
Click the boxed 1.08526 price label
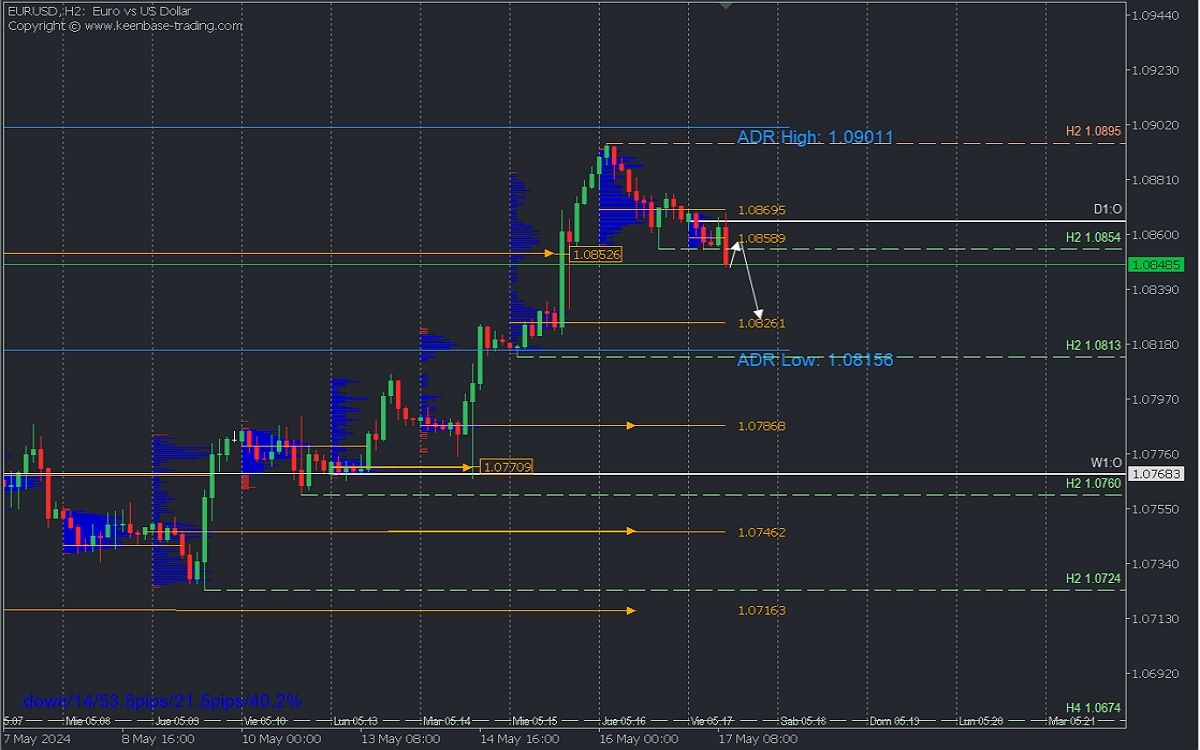click(x=595, y=255)
